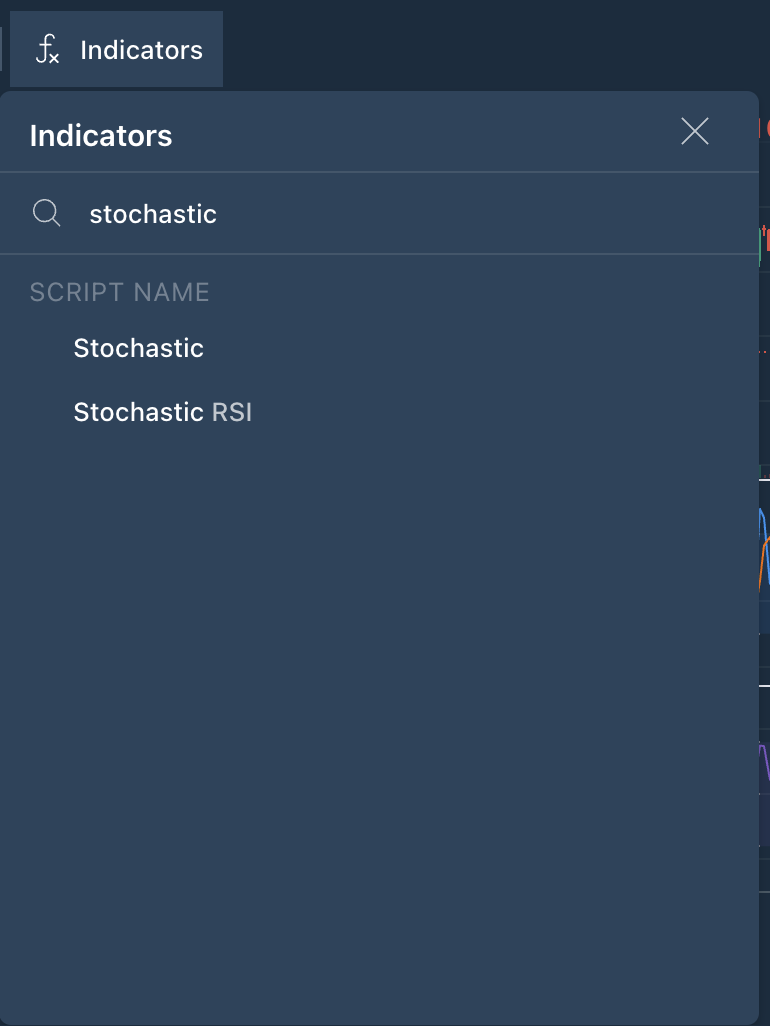This screenshot has height=1026, width=770.
Task: Click the red dotted price line at chart edge
Action: (764, 352)
